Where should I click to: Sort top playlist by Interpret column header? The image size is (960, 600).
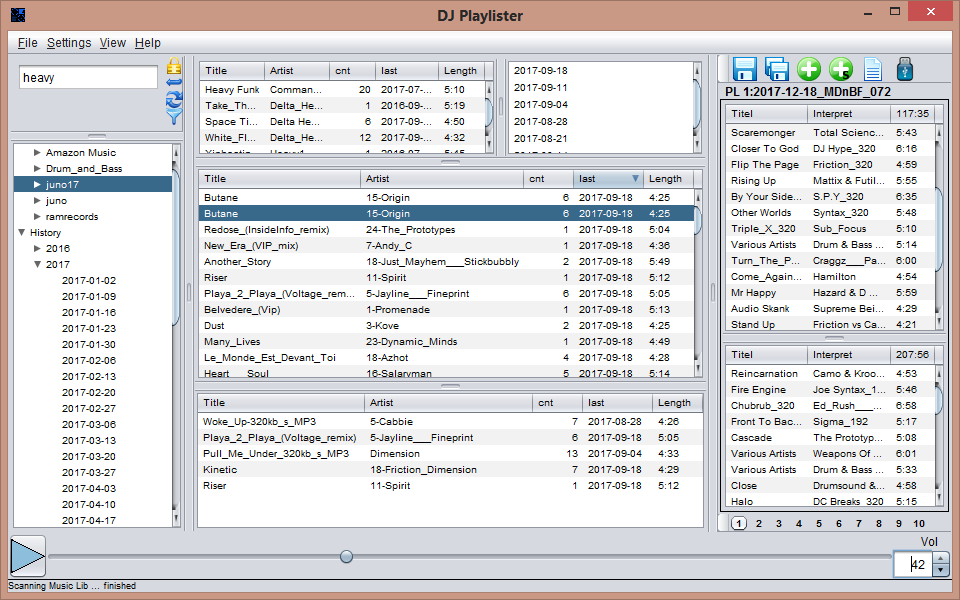click(x=849, y=114)
